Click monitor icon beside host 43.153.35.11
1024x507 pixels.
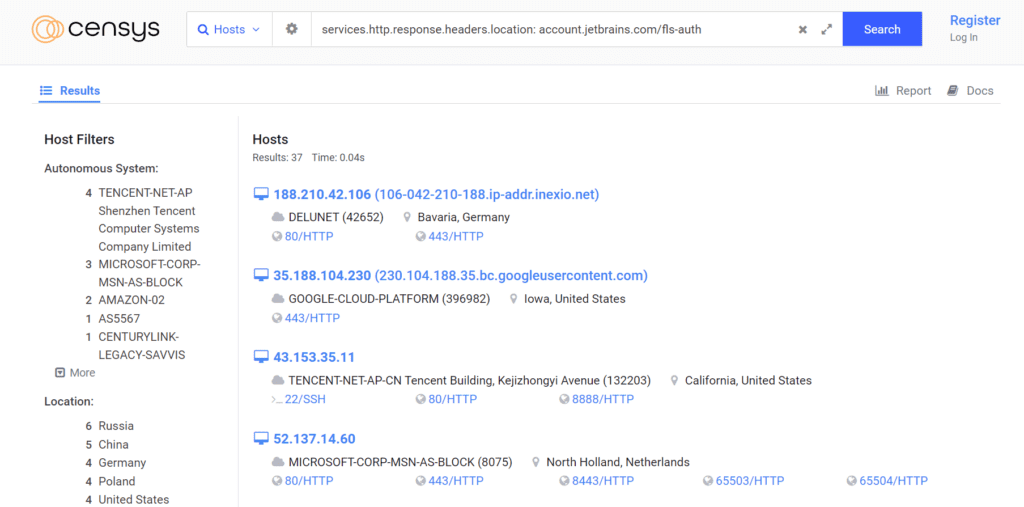[x=261, y=357]
